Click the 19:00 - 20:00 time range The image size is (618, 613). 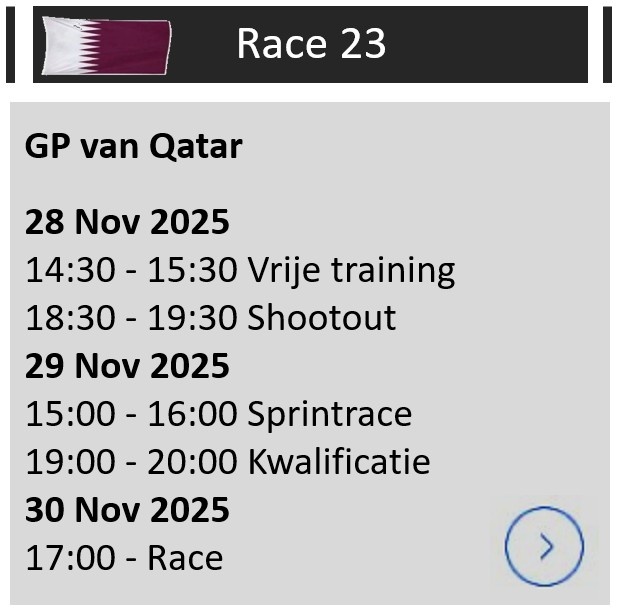tap(130, 461)
